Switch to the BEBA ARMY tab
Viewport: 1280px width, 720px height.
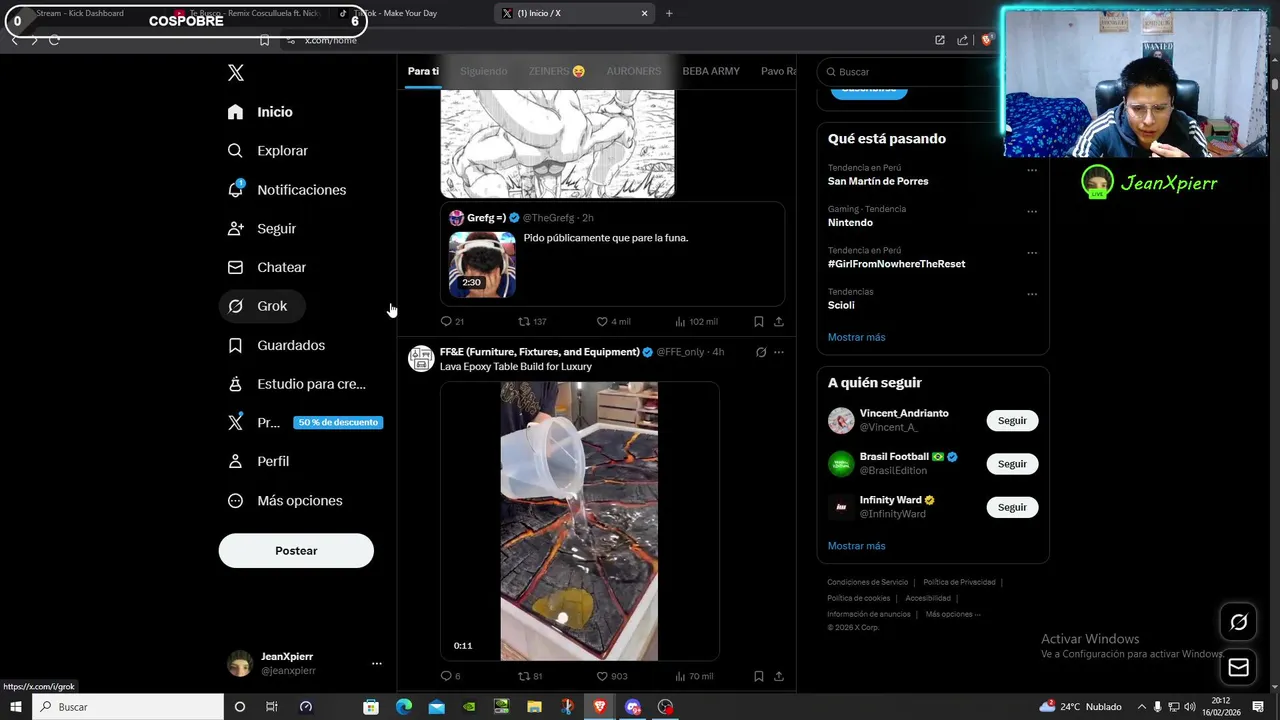[x=711, y=71]
